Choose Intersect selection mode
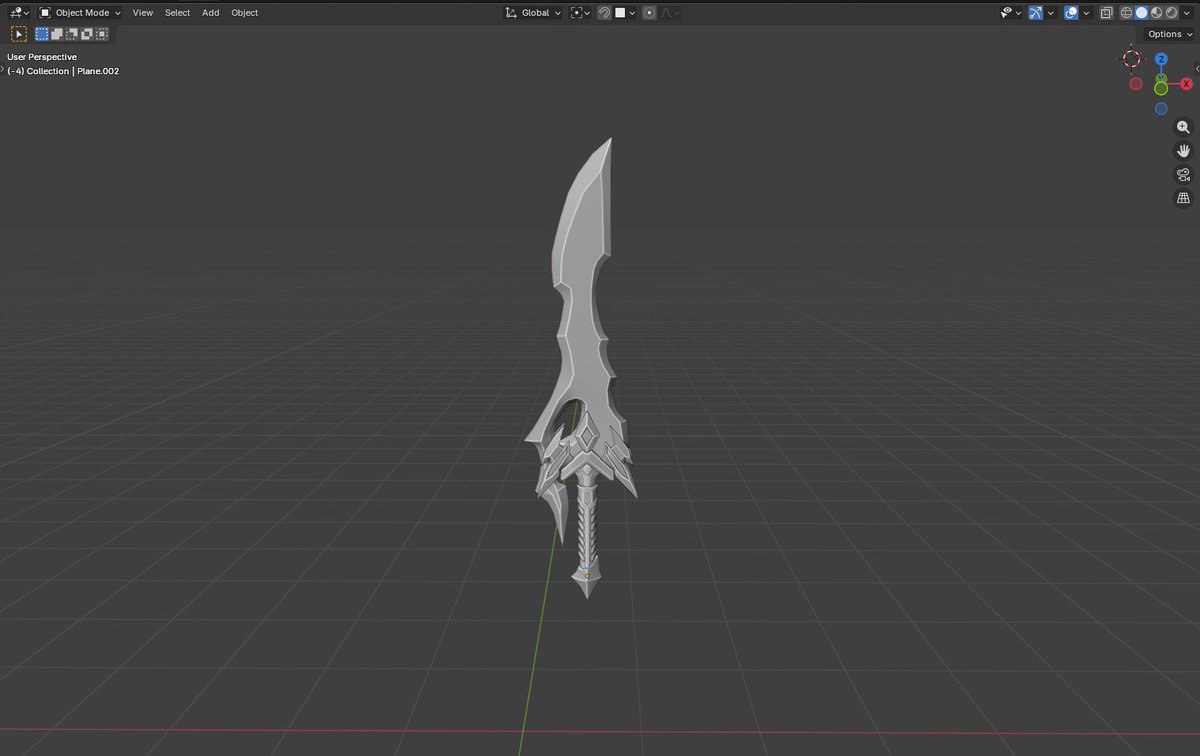The height and width of the screenshot is (756, 1200). click(102, 34)
